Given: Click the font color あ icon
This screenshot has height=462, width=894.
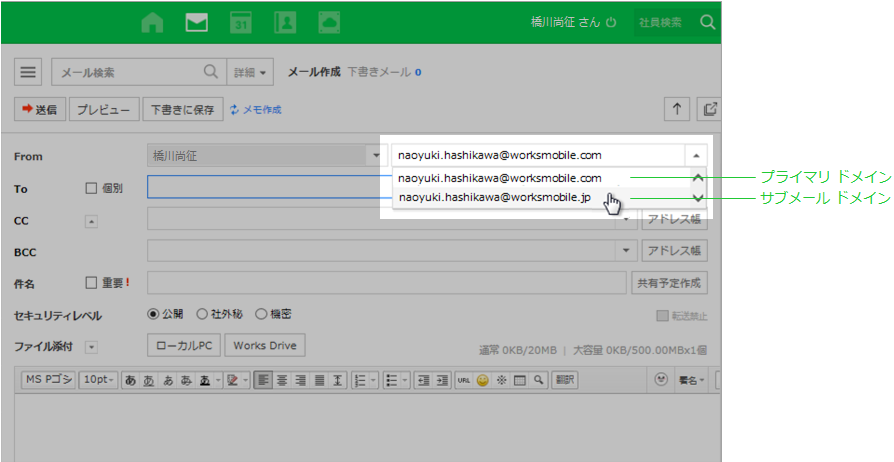Looking at the screenshot, I should [205, 380].
